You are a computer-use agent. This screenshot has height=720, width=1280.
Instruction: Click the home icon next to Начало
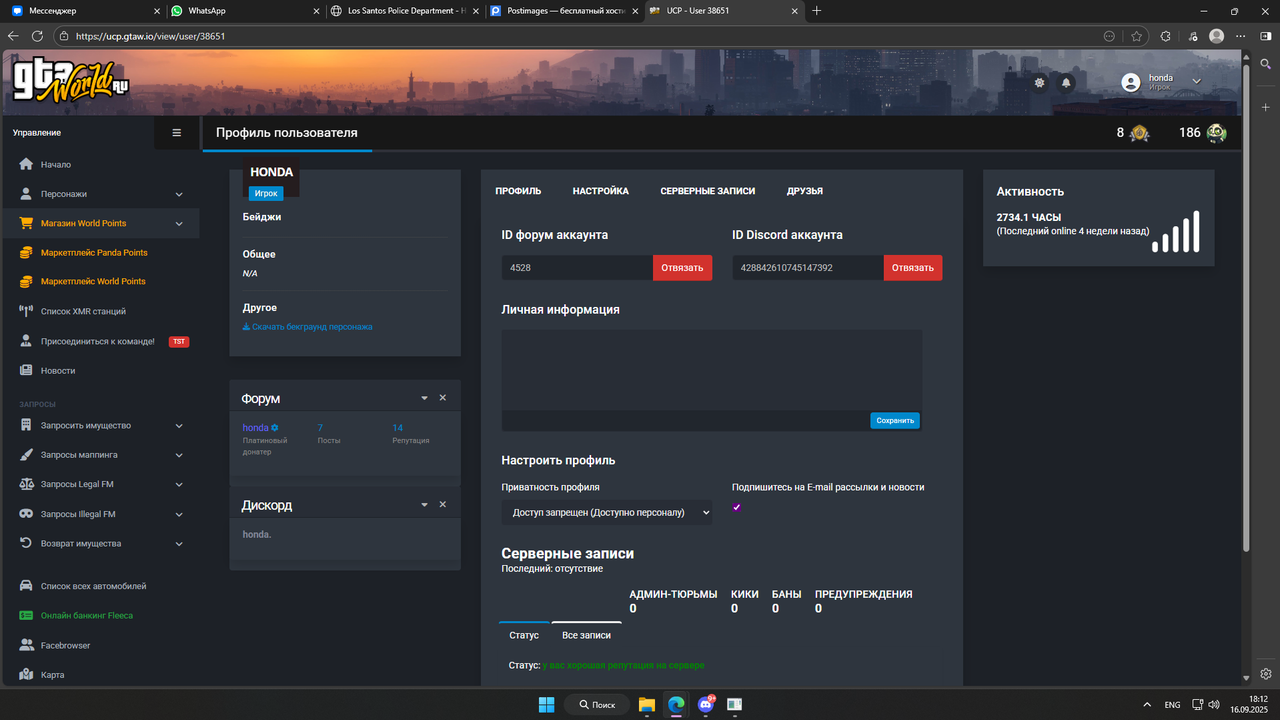[x=27, y=164]
